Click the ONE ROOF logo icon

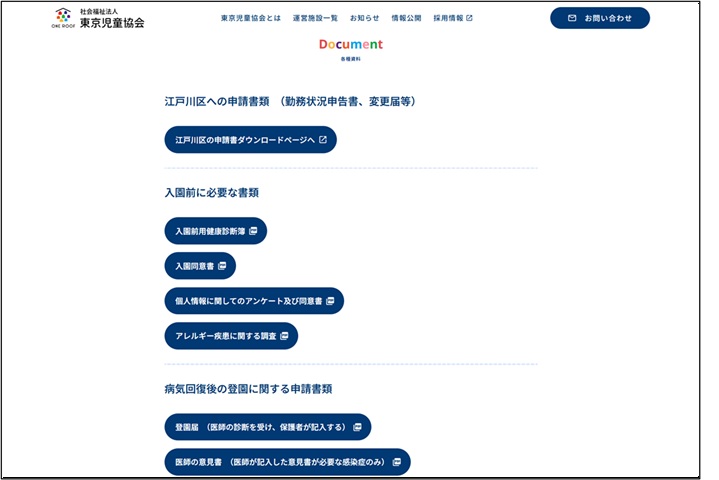63,17
